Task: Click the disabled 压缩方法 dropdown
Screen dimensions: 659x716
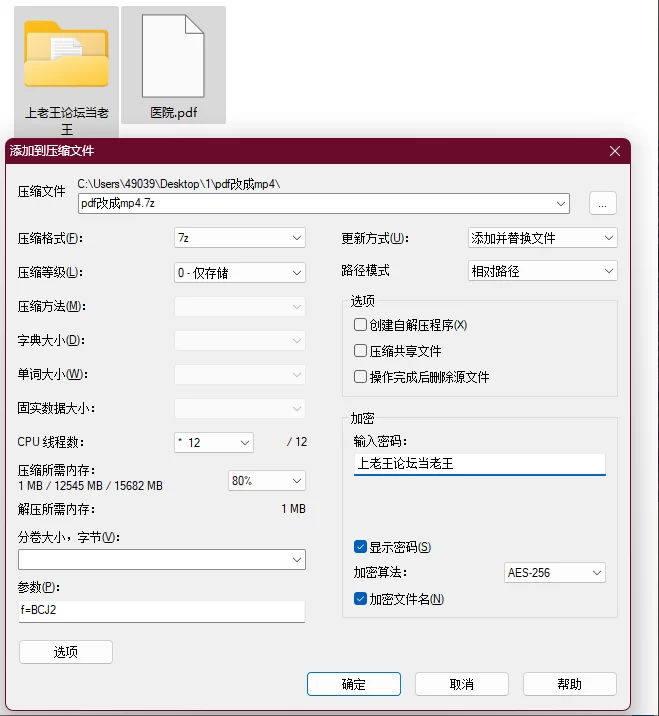Action: [240, 307]
